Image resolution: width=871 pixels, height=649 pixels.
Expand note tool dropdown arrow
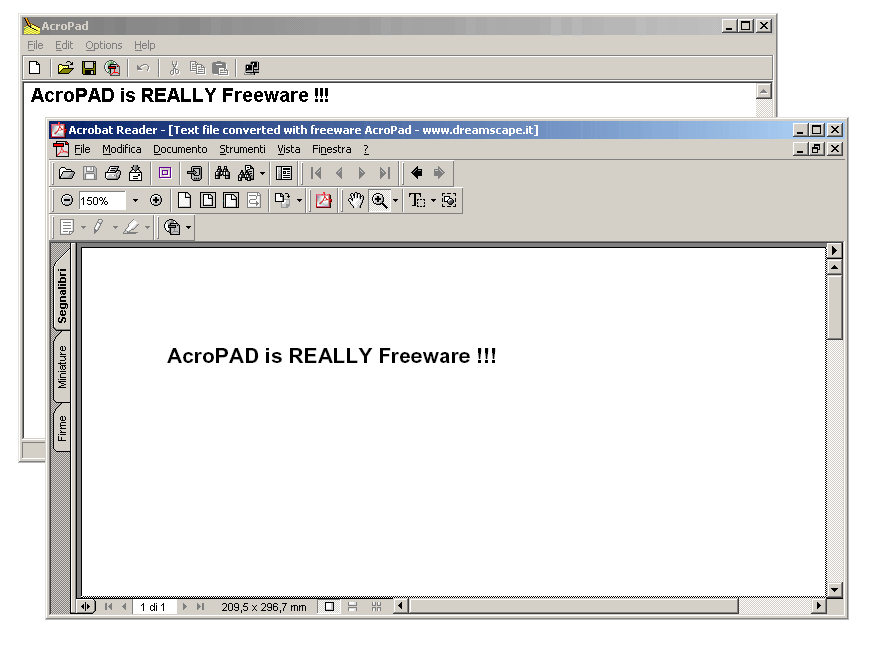(83, 227)
